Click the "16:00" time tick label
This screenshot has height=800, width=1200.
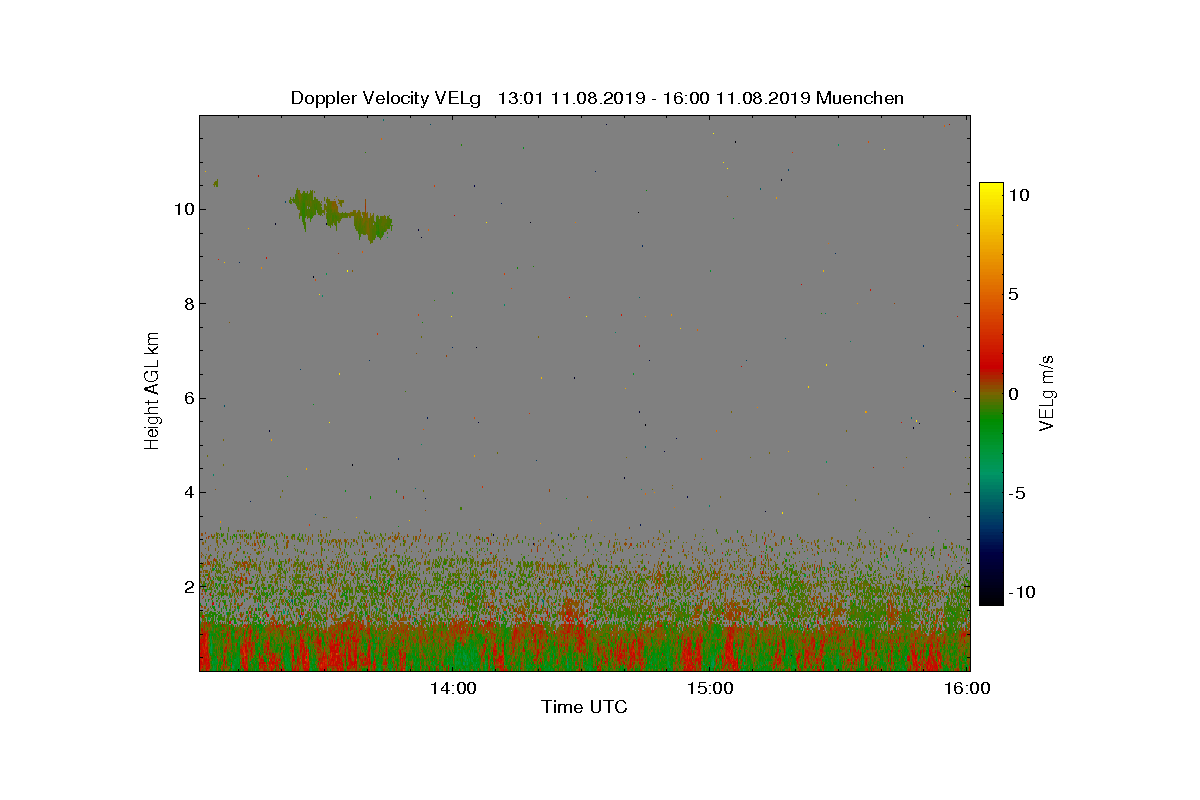pyautogui.click(x=968, y=688)
